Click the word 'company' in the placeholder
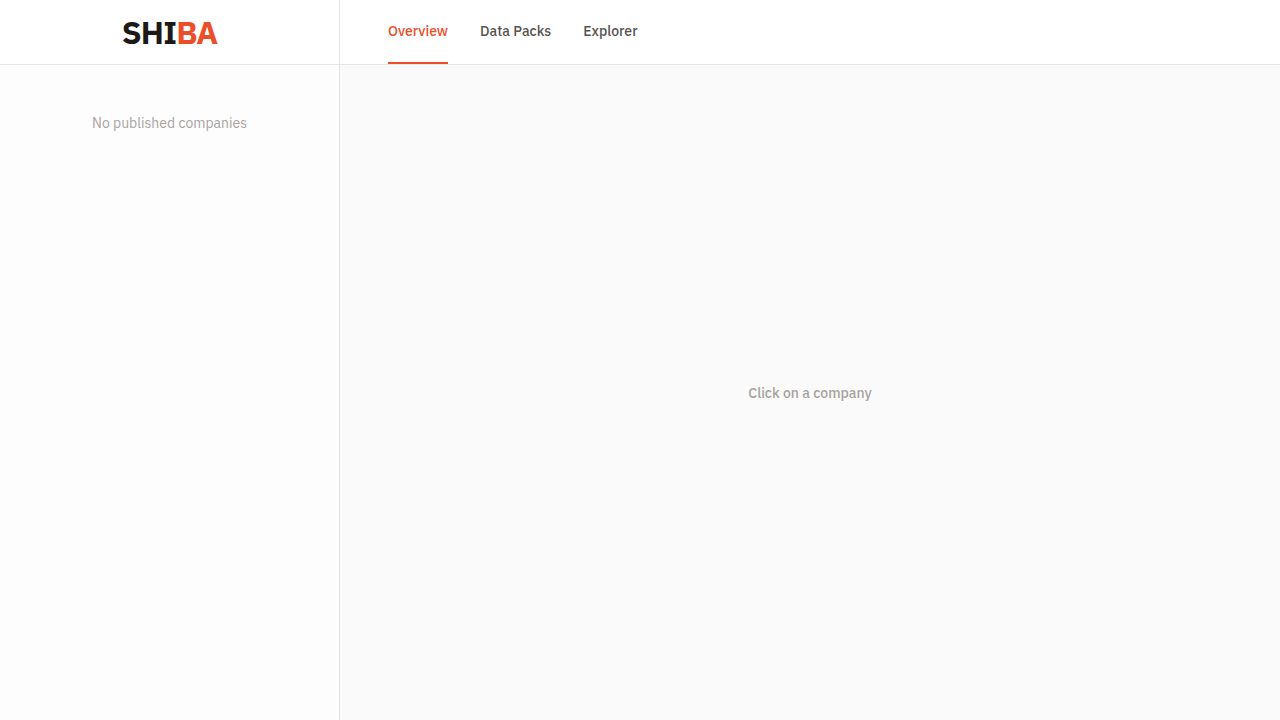This screenshot has height=720, width=1280. 842,393
